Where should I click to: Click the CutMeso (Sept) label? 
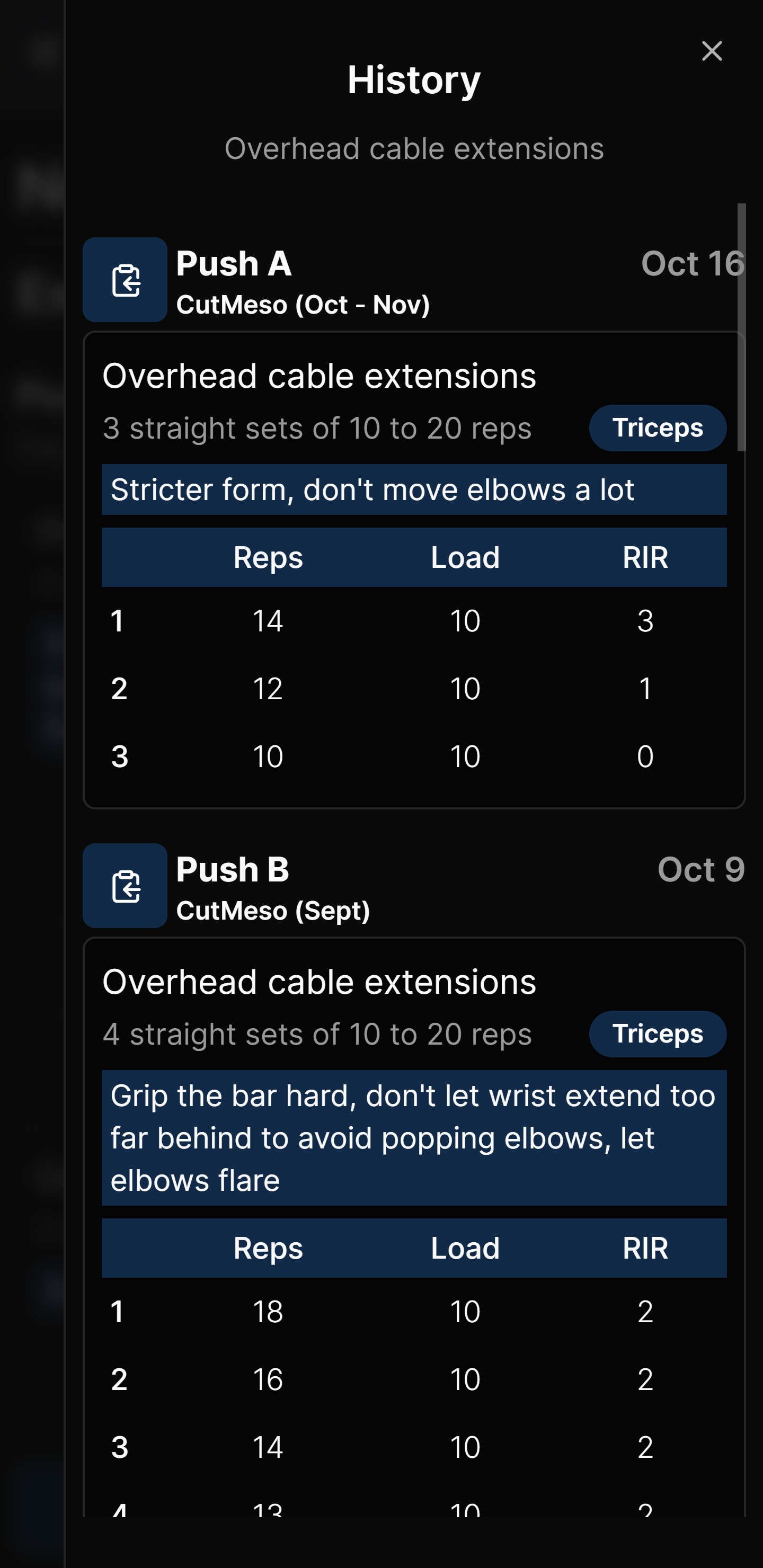(273, 911)
